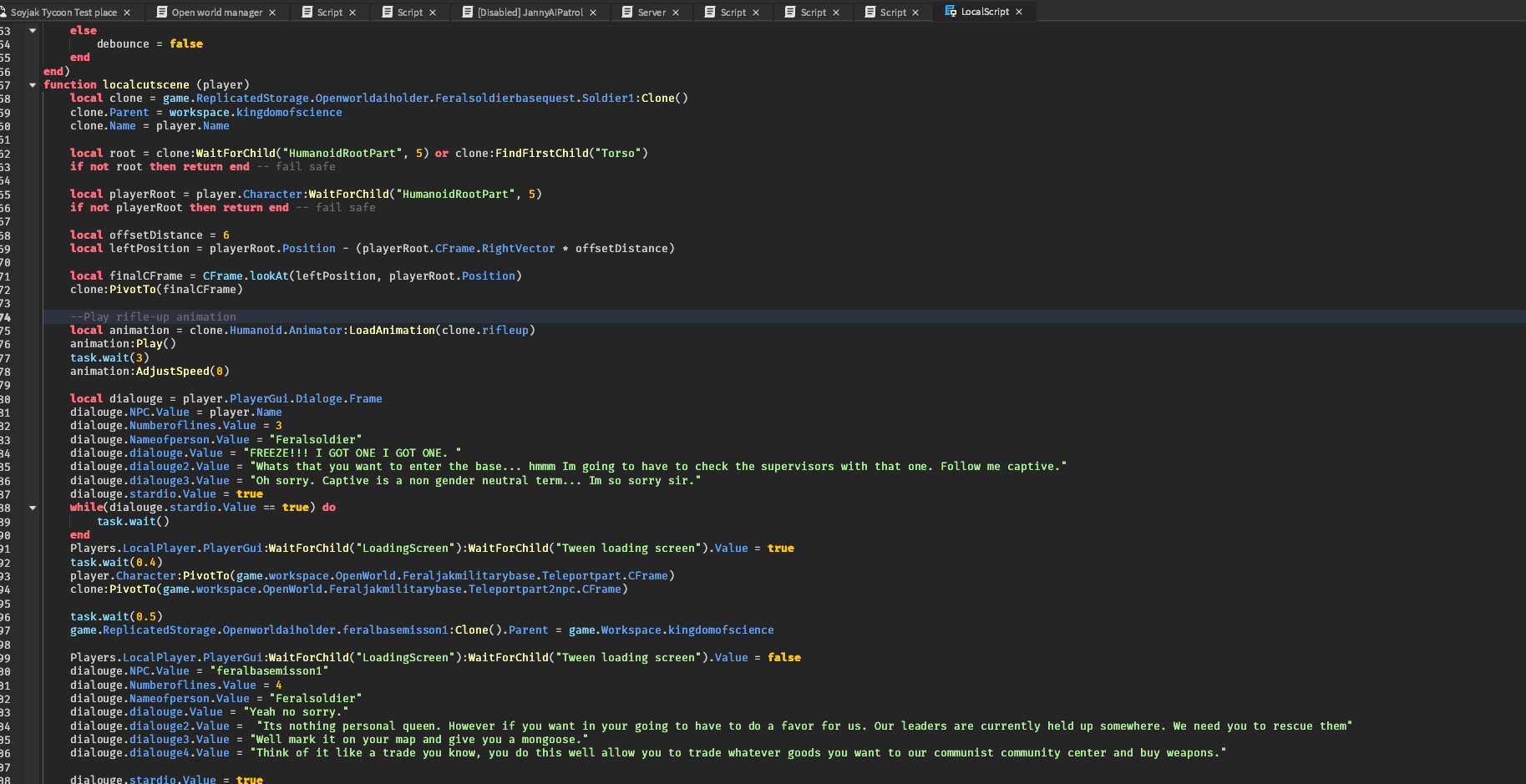
Task: Click the 'debounce = false' line
Action: (x=150, y=43)
